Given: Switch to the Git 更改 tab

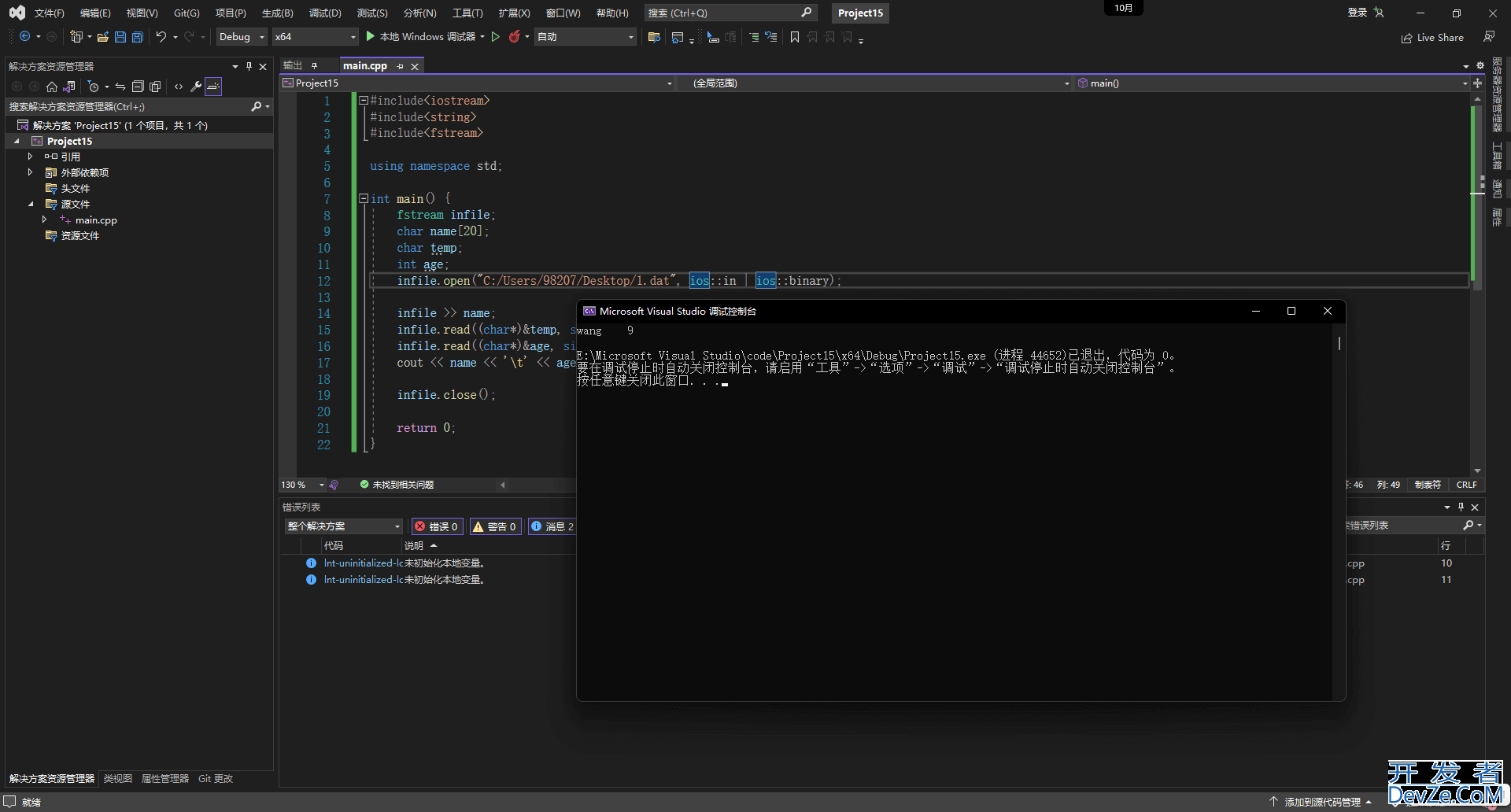Looking at the screenshot, I should click(x=216, y=778).
